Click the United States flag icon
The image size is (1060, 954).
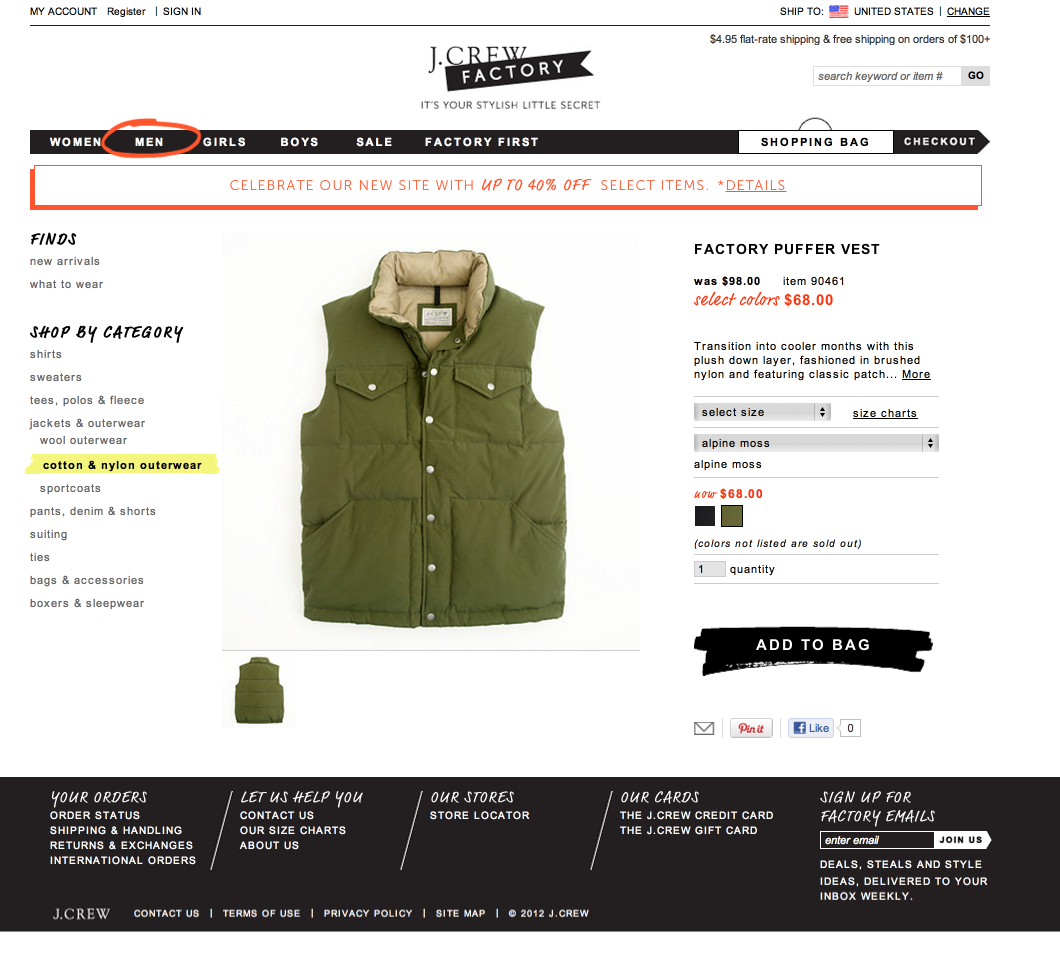coord(838,11)
